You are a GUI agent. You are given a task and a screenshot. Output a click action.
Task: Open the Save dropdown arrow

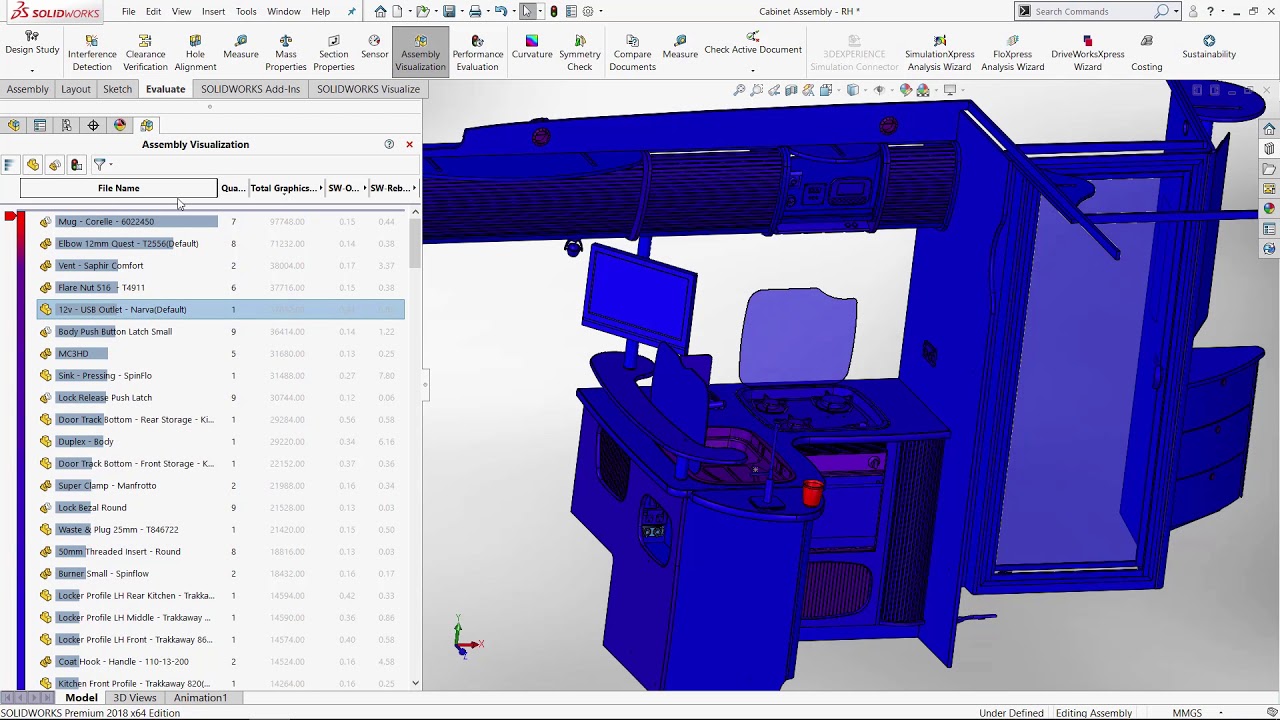461,11
